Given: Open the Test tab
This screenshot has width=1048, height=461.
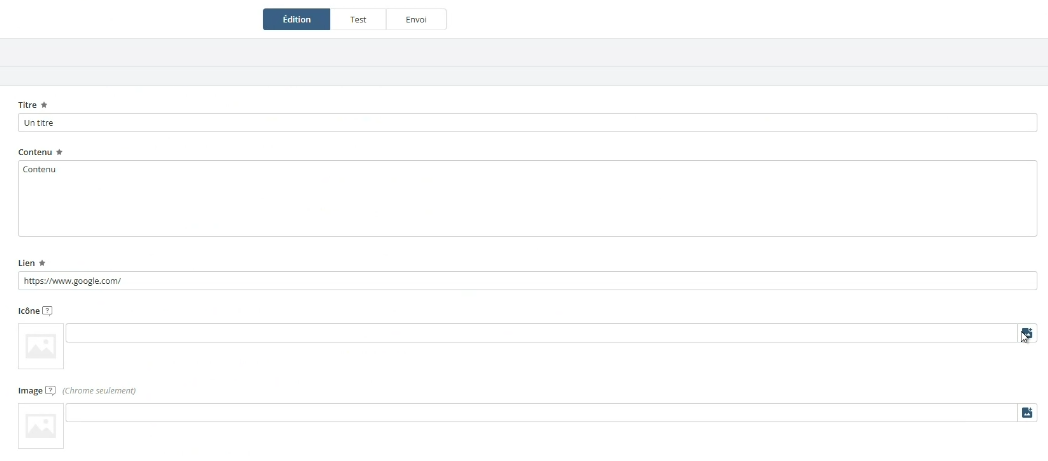Looking at the screenshot, I should (358, 19).
